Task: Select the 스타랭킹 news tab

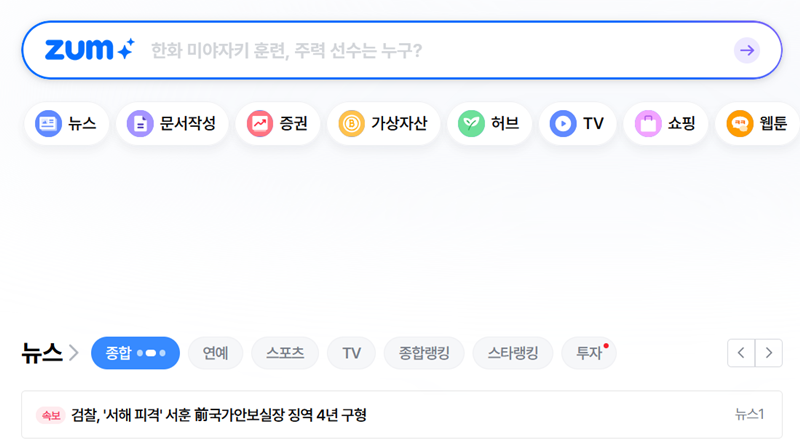Action: point(513,353)
